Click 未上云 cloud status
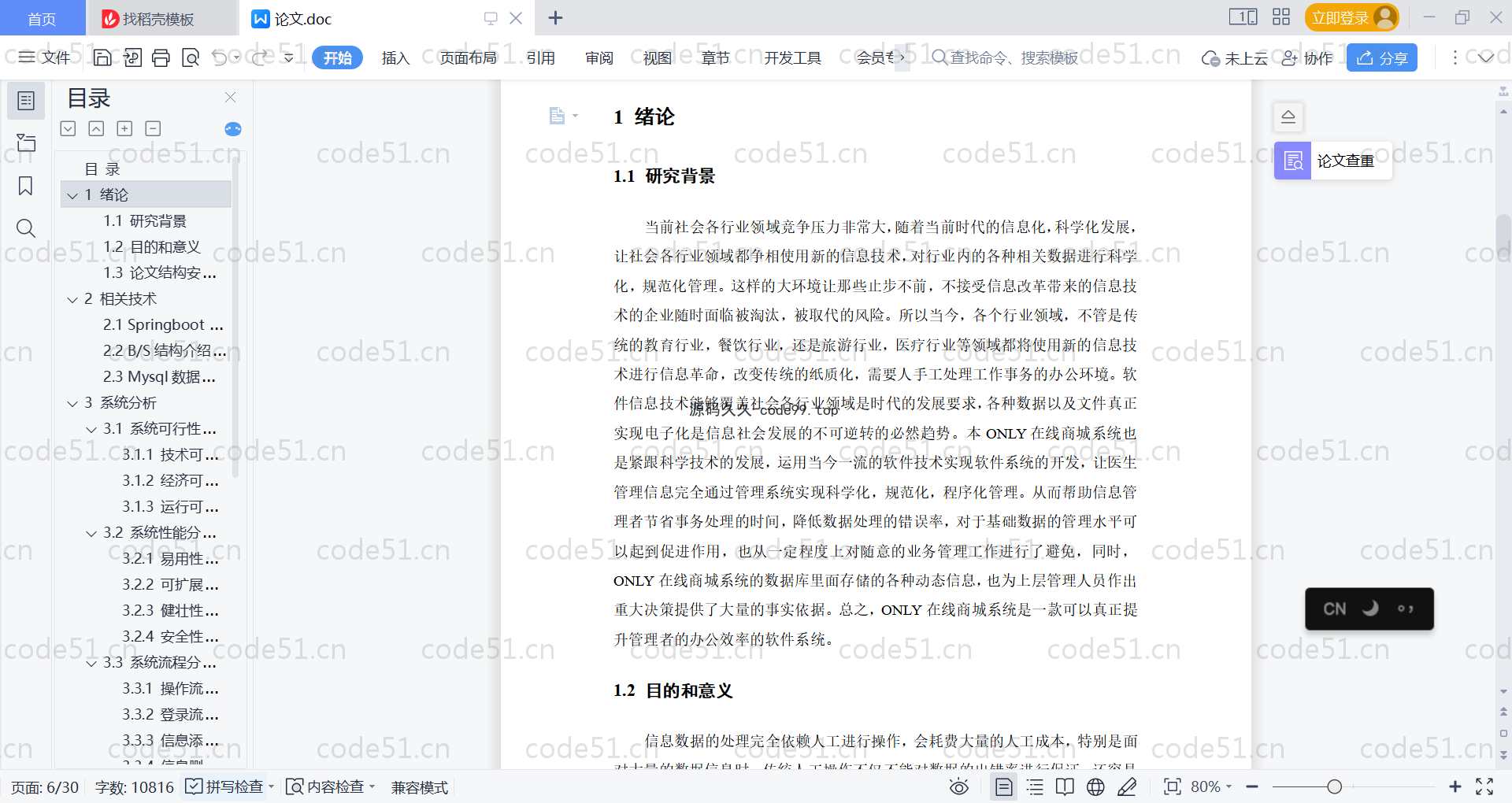Viewport: 1512px width, 803px height. click(1235, 57)
